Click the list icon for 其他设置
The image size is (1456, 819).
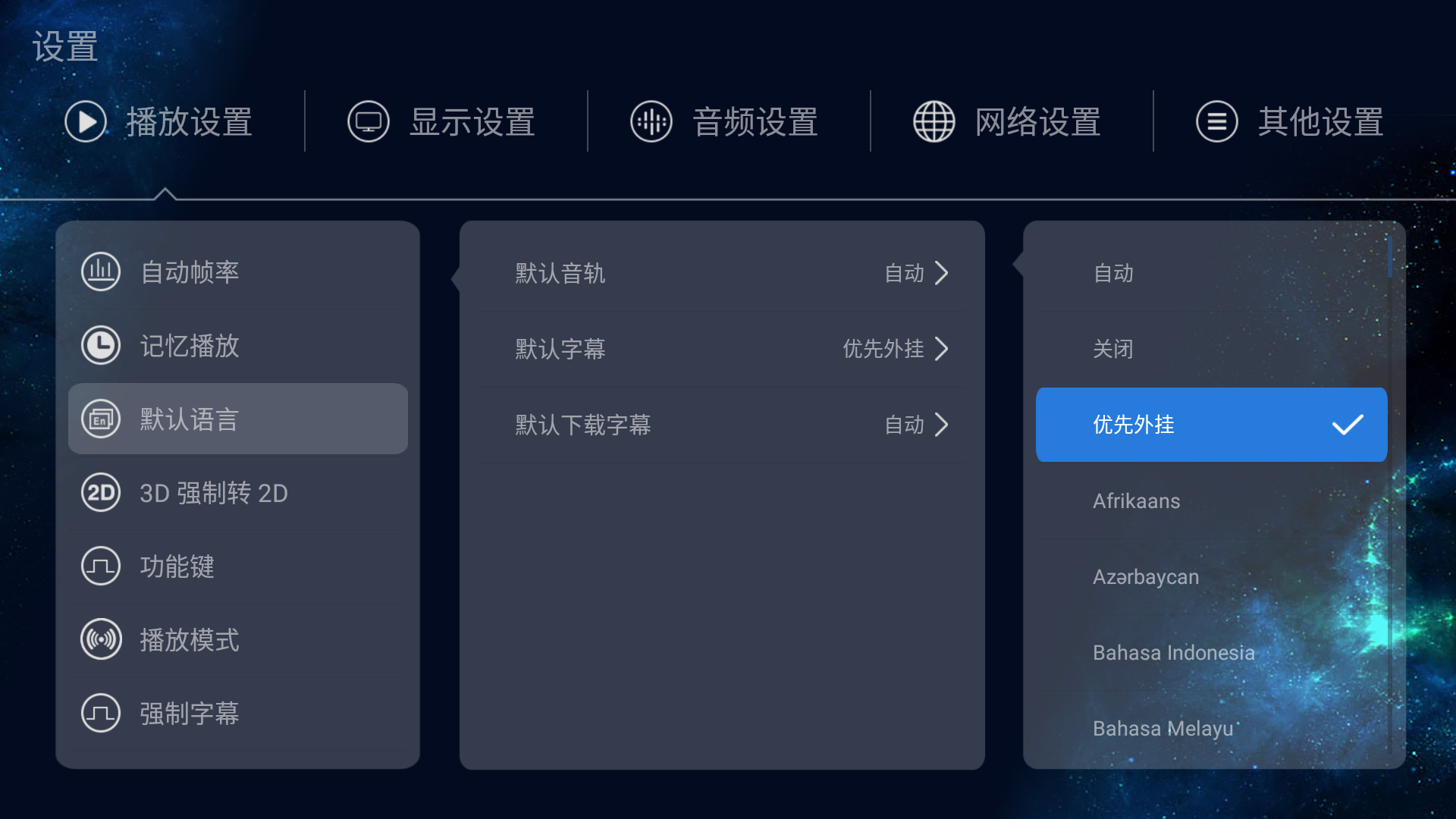(1217, 121)
